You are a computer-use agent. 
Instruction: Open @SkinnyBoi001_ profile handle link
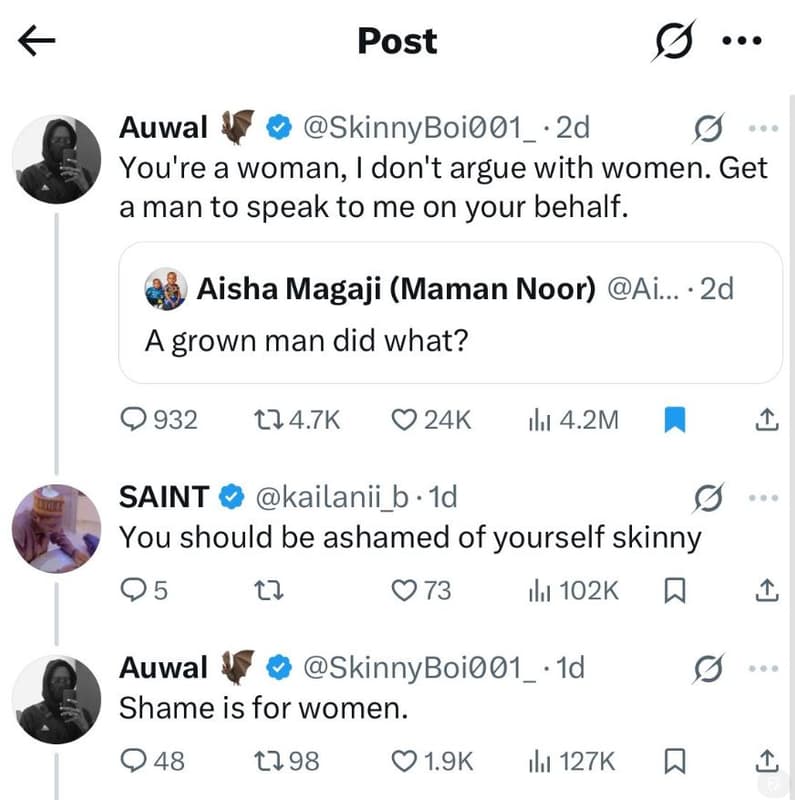[405, 127]
